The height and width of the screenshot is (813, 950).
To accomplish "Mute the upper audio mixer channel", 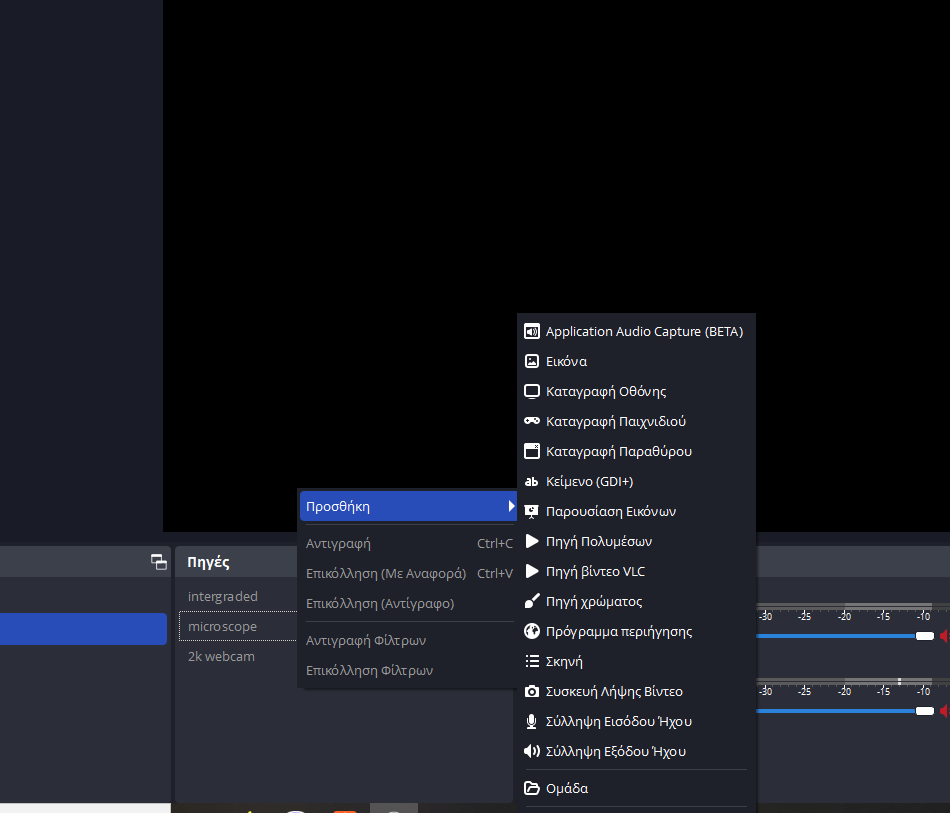I will [x=944, y=636].
